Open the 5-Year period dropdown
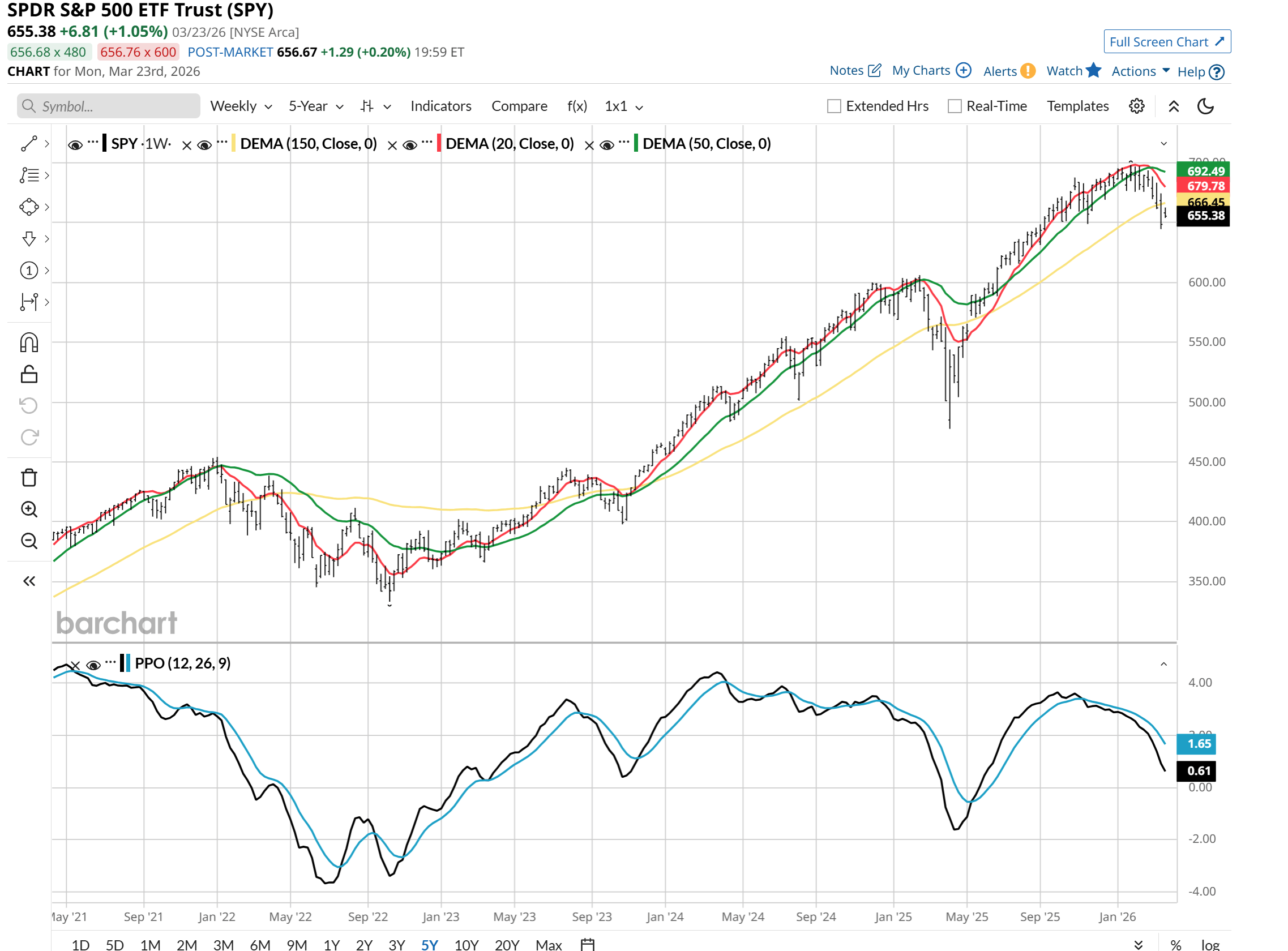 [x=316, y=106]
